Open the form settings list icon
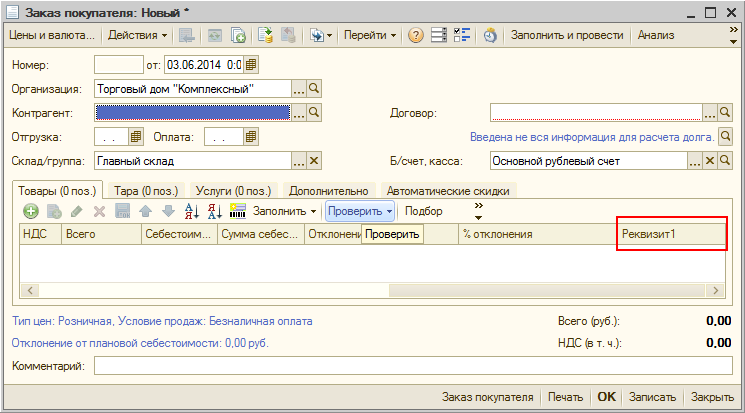Image resolution: width=745 pixels, height=413 pixels. 439,35
